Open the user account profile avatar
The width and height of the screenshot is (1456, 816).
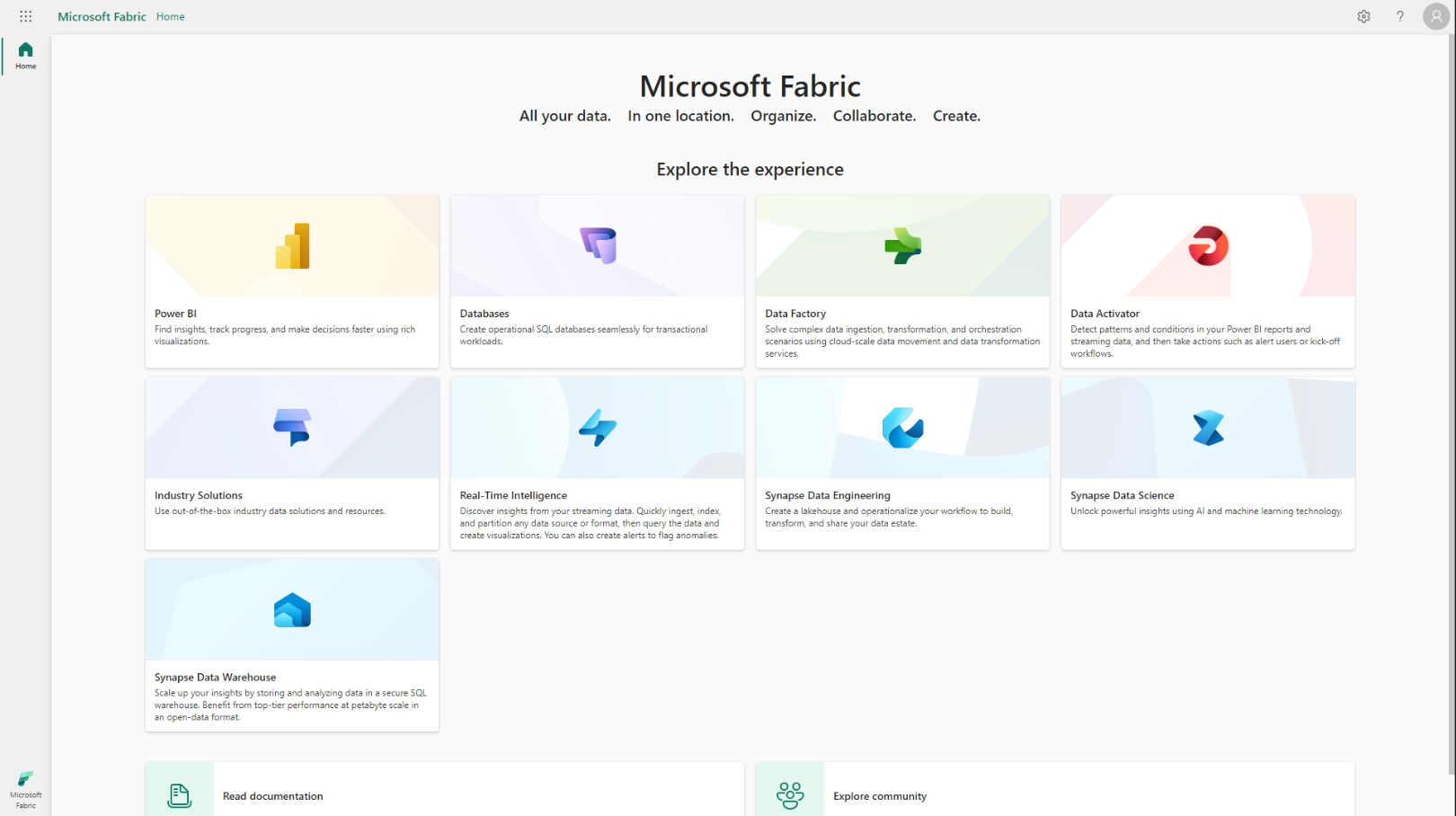1435,16
